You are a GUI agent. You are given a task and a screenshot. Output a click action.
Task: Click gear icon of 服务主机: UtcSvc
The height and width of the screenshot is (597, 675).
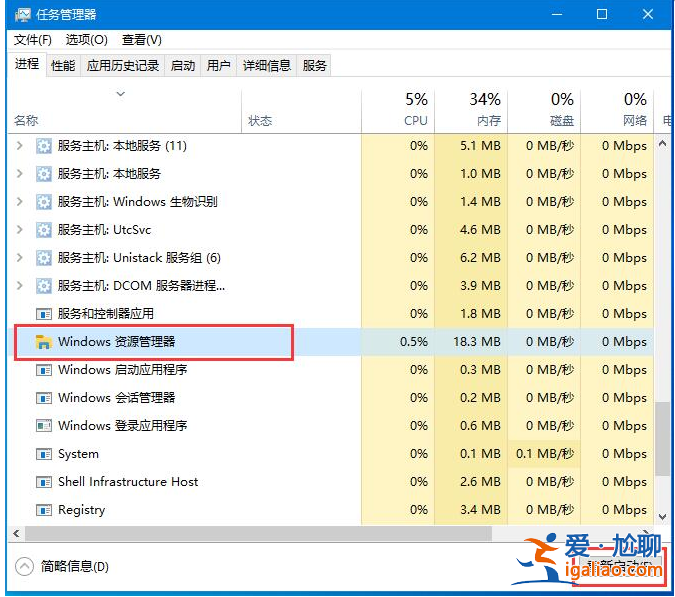coord(43,230)
